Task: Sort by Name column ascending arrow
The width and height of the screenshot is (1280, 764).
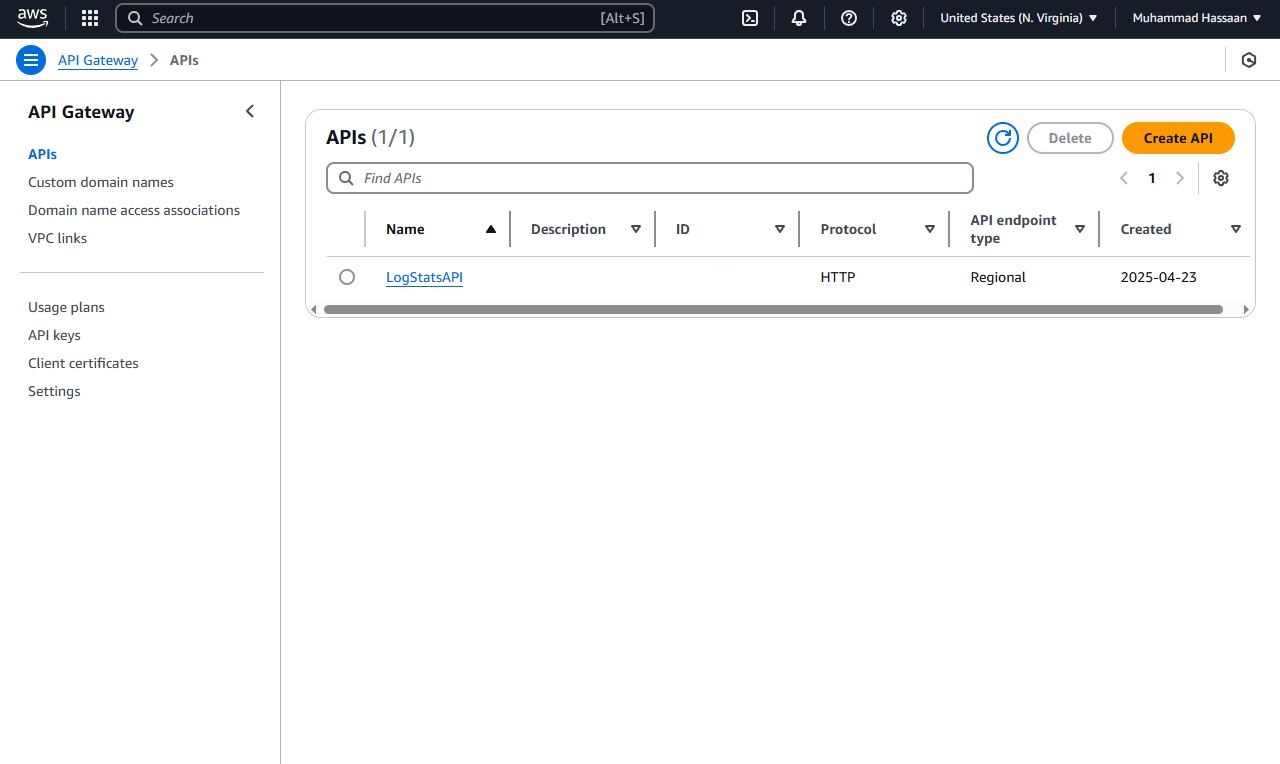Action: [x=491, y=229]
